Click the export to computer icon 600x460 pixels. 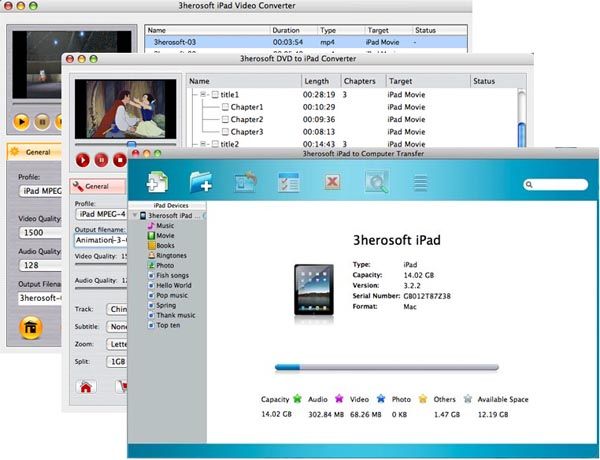coord(245,182)
